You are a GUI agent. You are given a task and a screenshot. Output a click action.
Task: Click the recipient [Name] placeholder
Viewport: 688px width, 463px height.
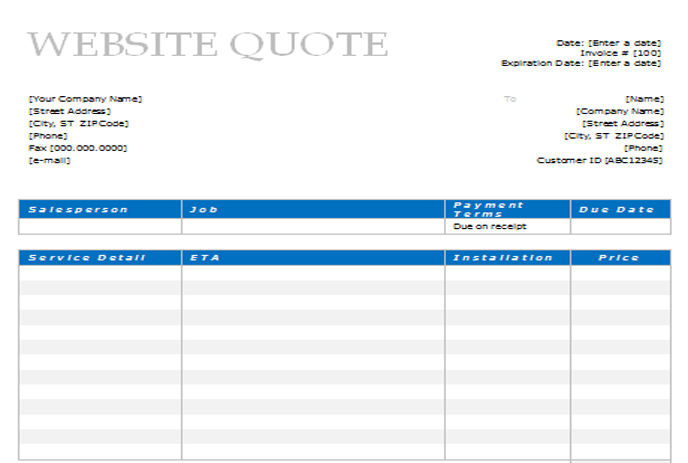click(644, 99)
